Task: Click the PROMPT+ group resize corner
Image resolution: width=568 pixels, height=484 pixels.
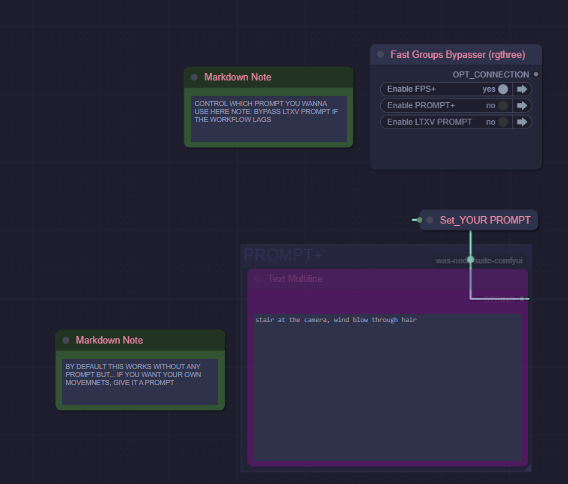Action: (528, 468)
